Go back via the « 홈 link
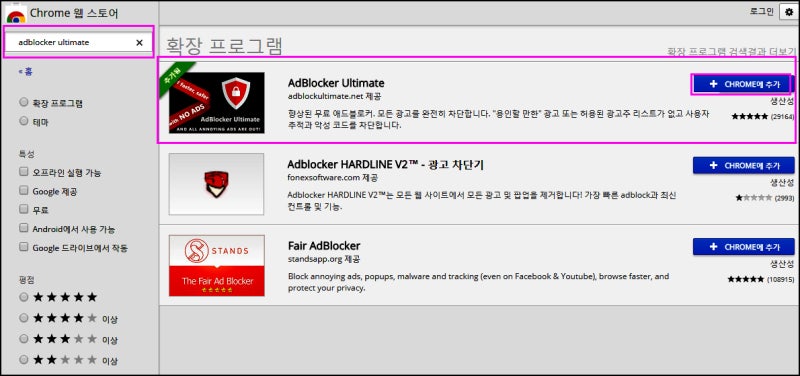This screenshot has height=376, width=800. [x=26, y=72]
